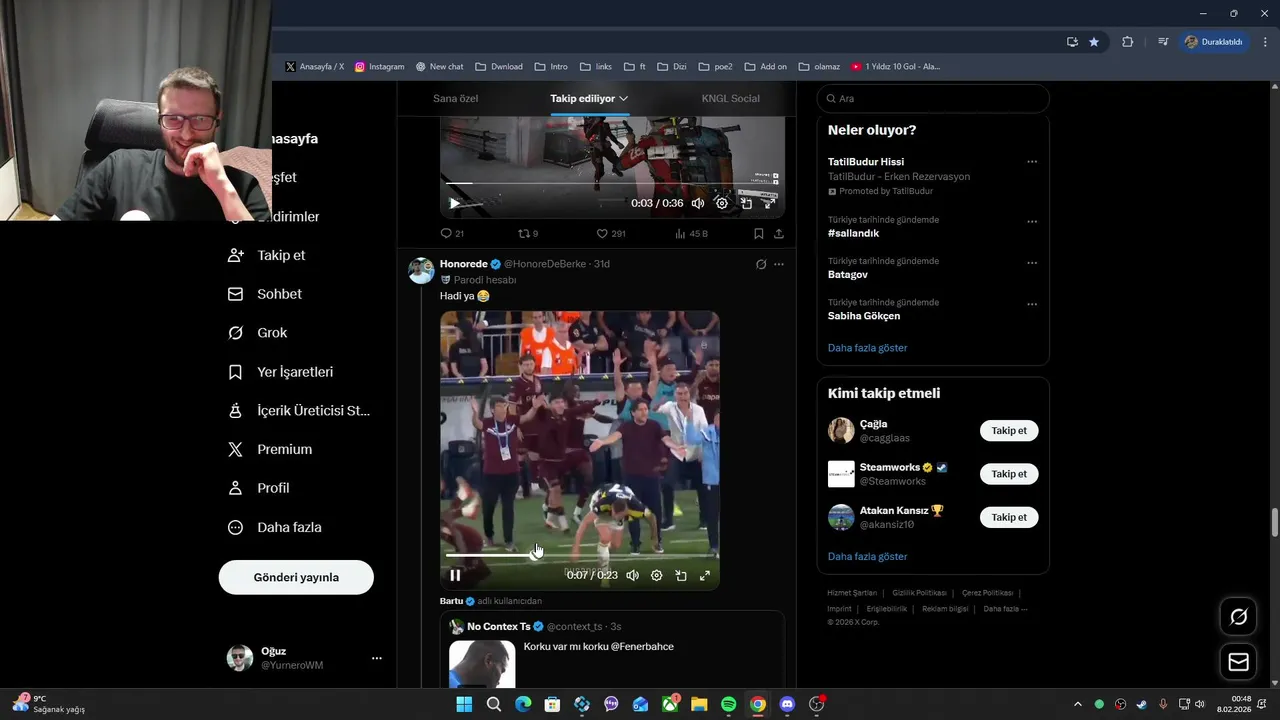This screenshot has width=1280, height=720.
Task: Repost the tweet with 9 reposts
Action: pos(528,233)
